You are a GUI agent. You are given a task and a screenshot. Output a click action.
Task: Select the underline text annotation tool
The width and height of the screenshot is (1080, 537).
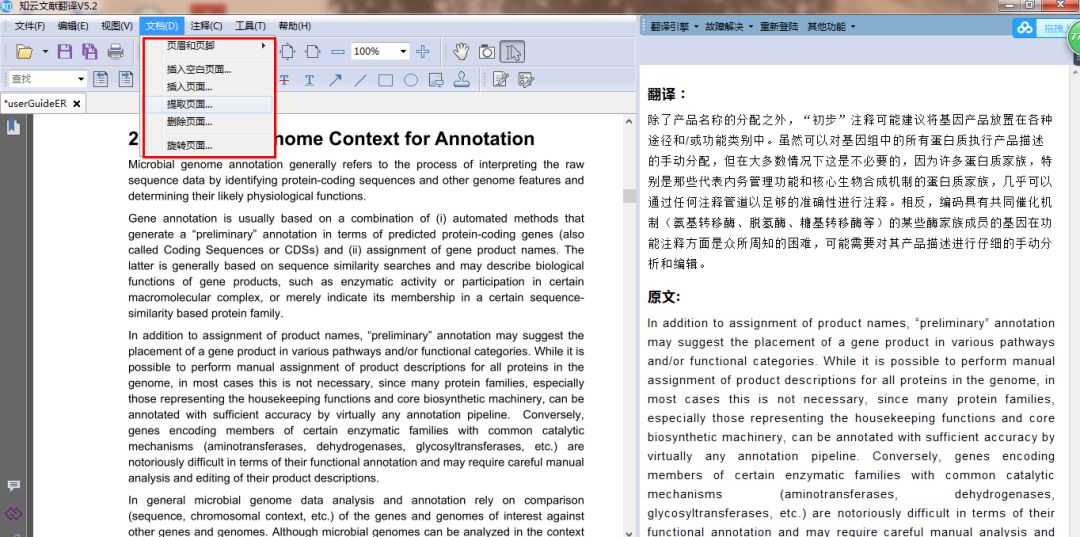(309, 80)
